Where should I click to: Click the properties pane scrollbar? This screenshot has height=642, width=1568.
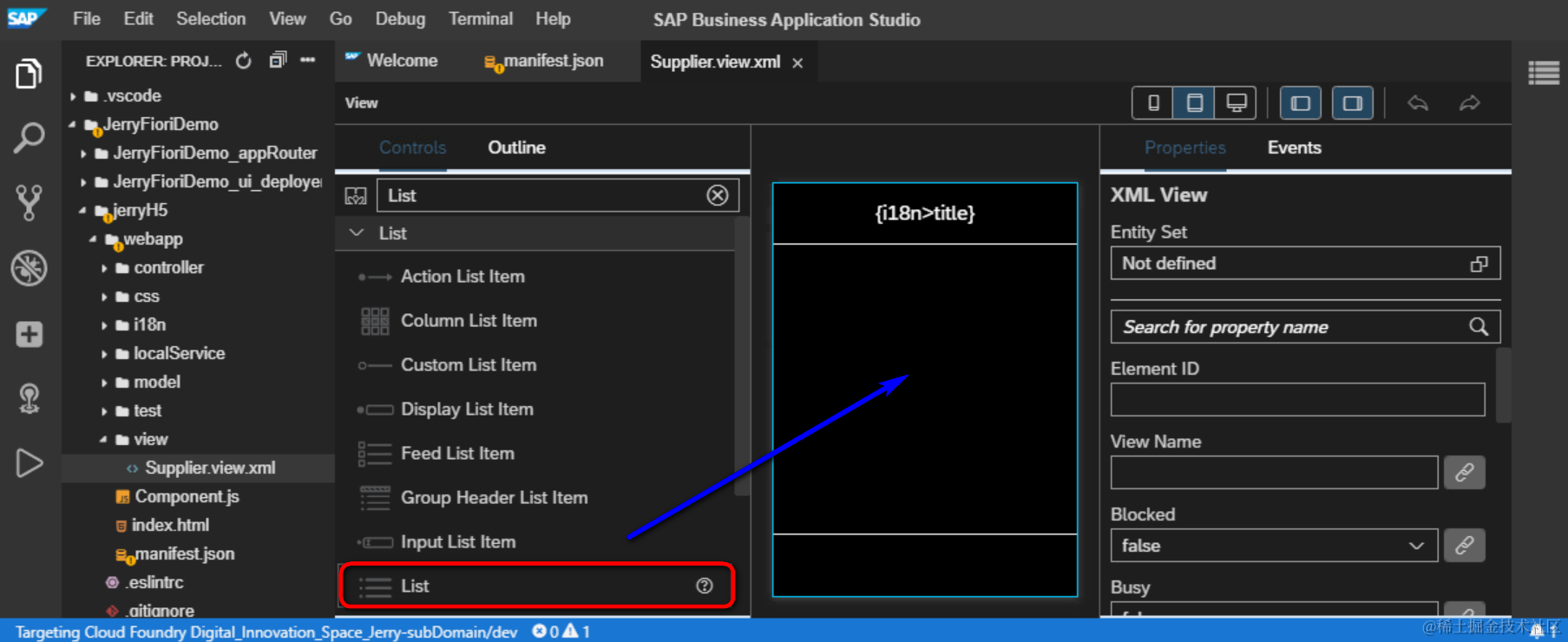1504,385
